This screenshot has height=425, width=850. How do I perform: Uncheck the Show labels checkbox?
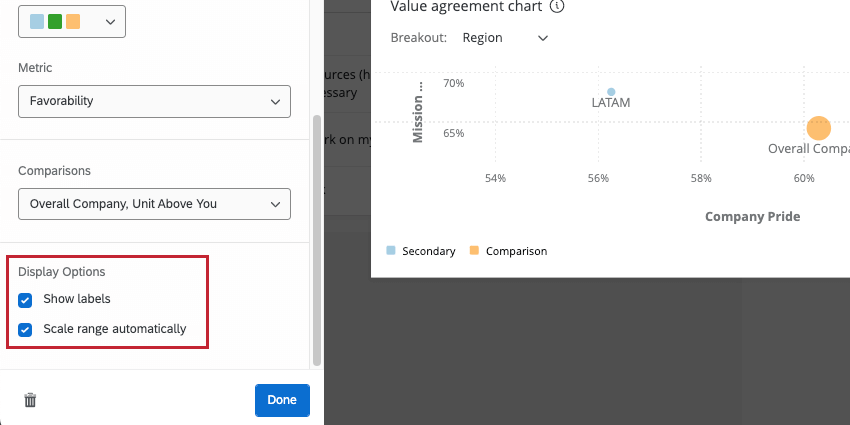click(25, 299)
